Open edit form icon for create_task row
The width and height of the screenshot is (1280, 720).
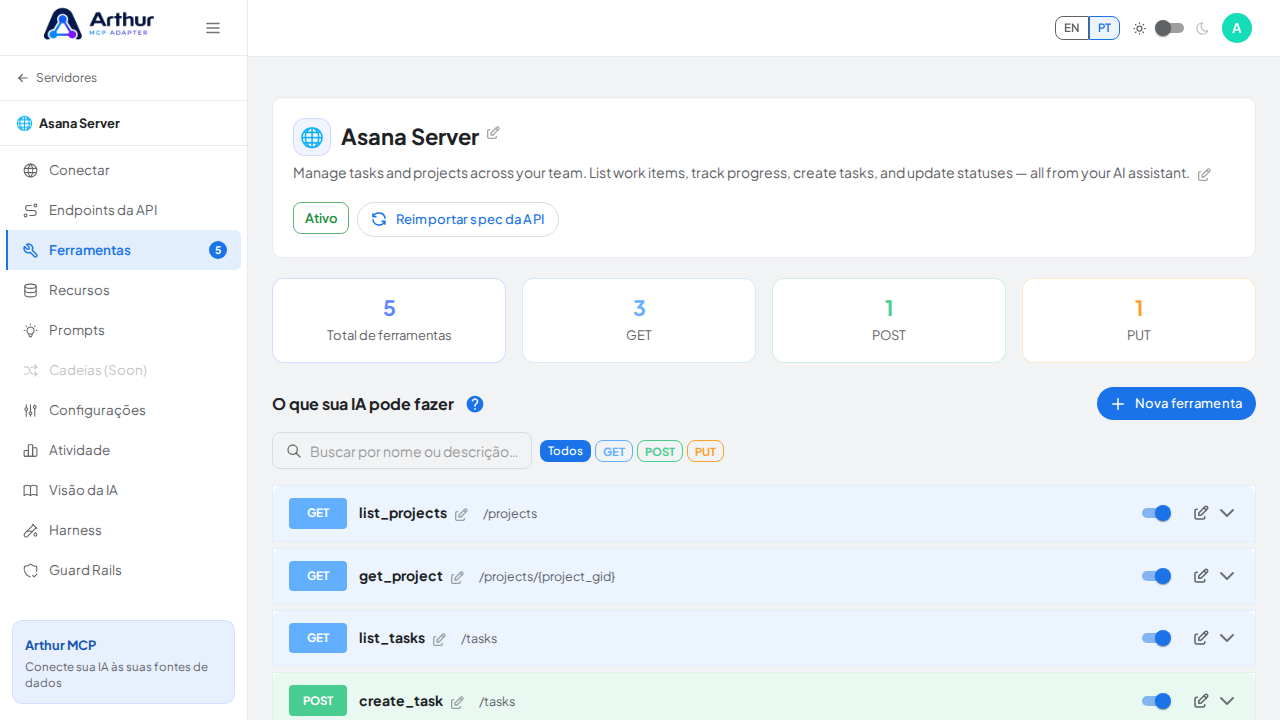1201,701
